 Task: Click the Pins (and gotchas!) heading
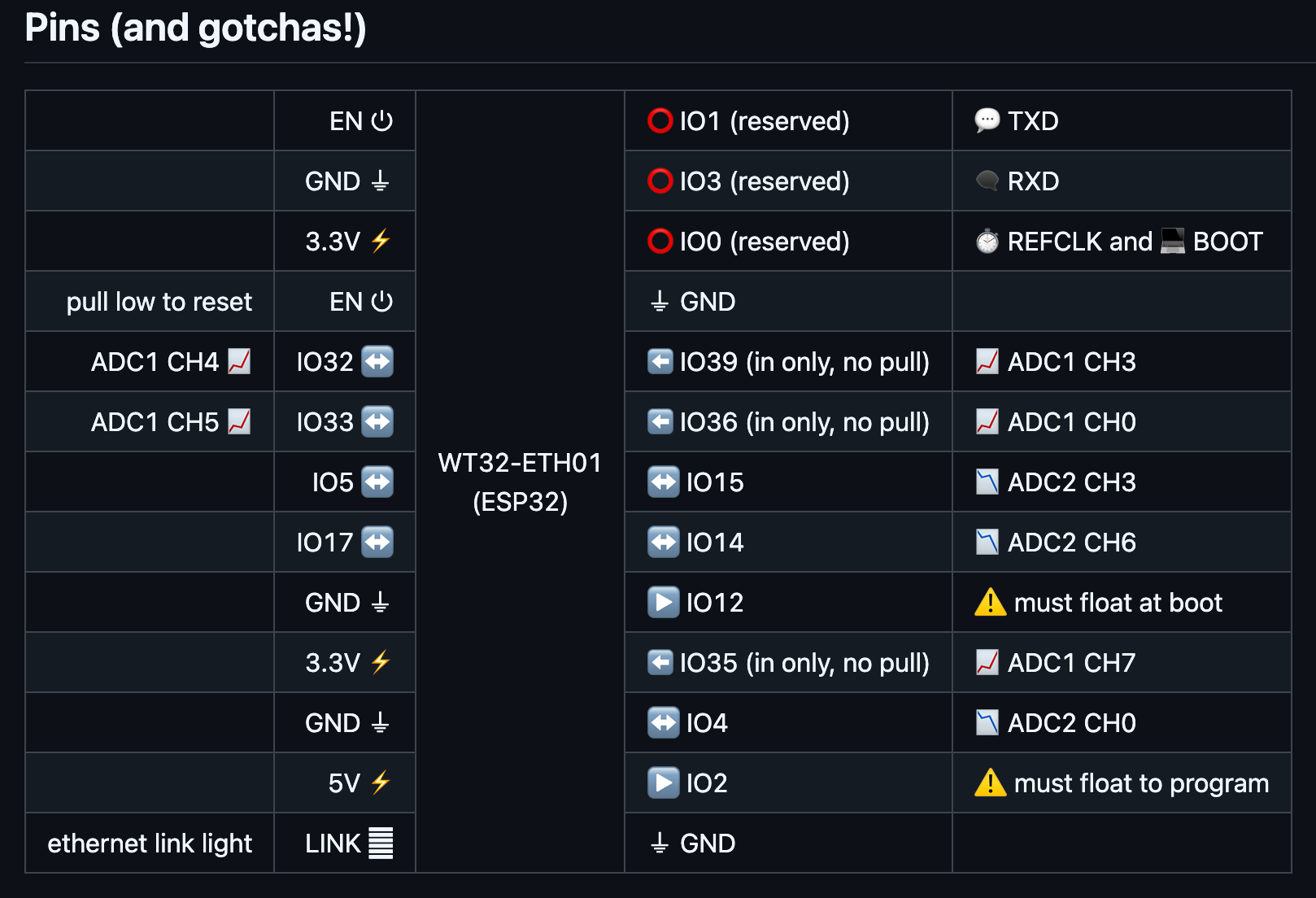[x=195, y=28]
